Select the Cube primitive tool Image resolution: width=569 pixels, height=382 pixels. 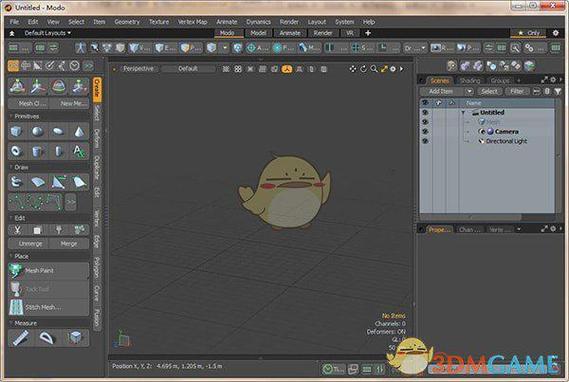(x=16, y=131)
